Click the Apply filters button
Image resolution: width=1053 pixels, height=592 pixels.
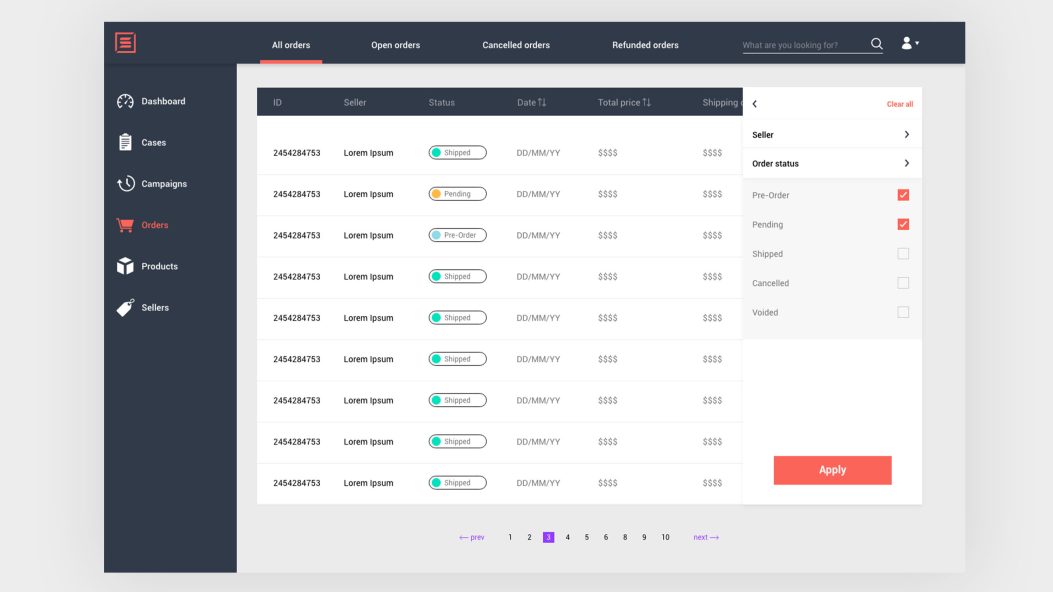pos(832,469)
